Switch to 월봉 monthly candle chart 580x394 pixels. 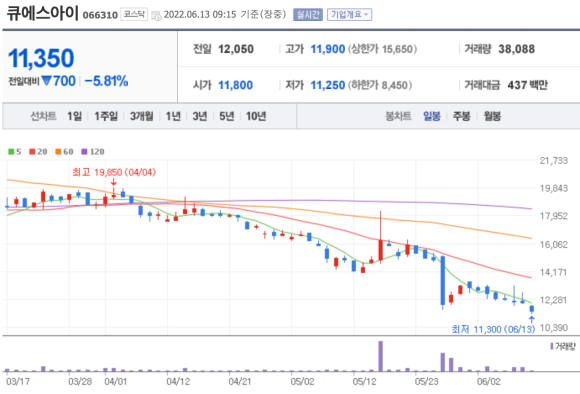point(492,116)
